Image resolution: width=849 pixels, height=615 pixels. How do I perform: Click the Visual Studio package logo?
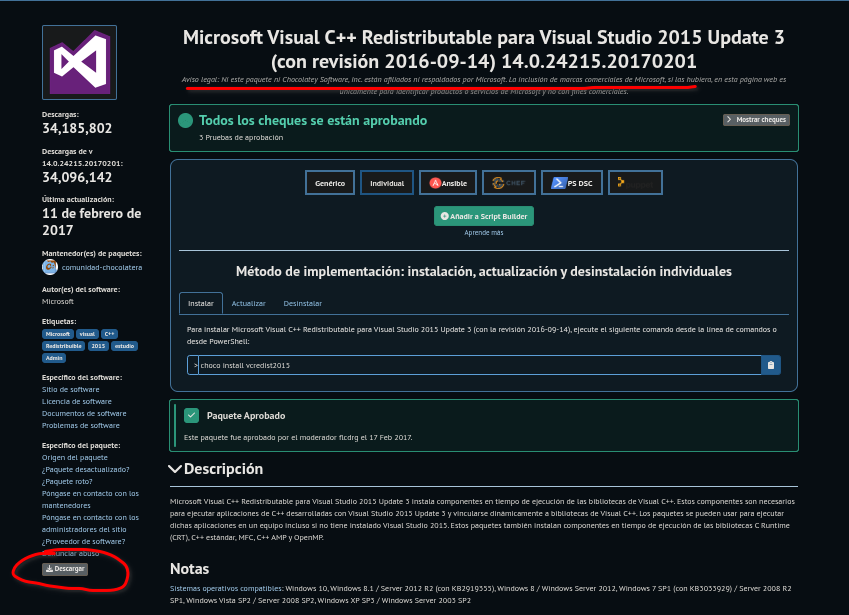78,61
